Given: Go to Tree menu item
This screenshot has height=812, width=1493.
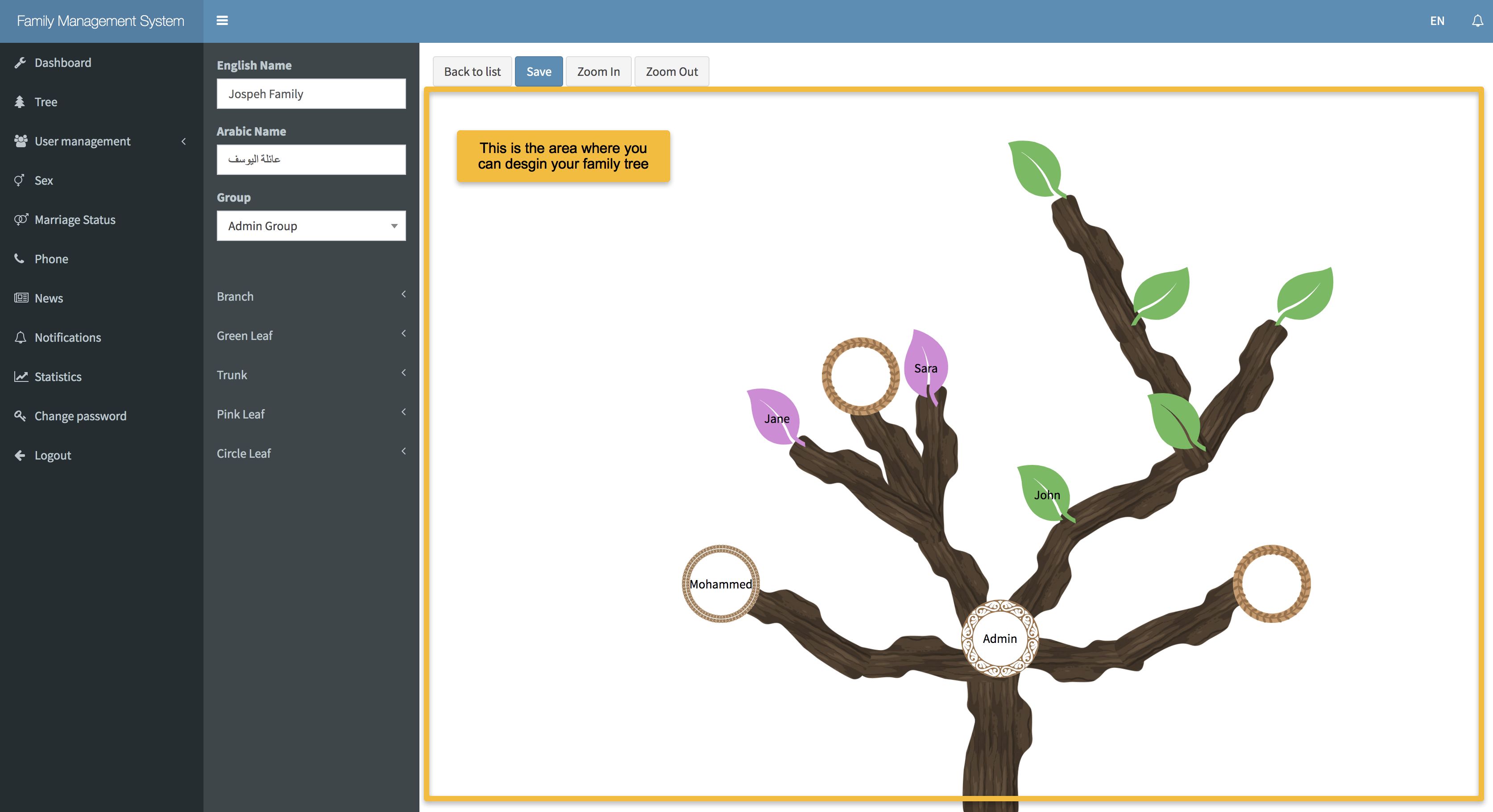Looking at the screenshot, I should [46, 102].
